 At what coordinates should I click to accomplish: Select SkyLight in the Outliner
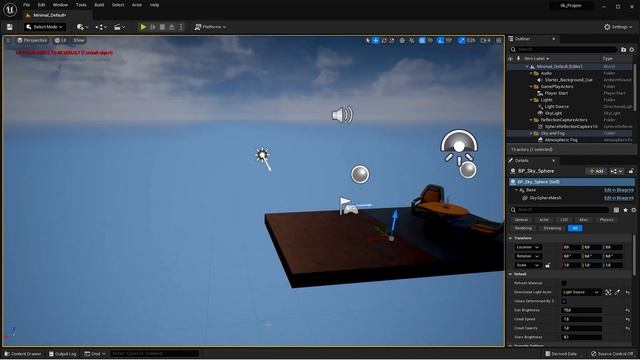pos(553,113)
